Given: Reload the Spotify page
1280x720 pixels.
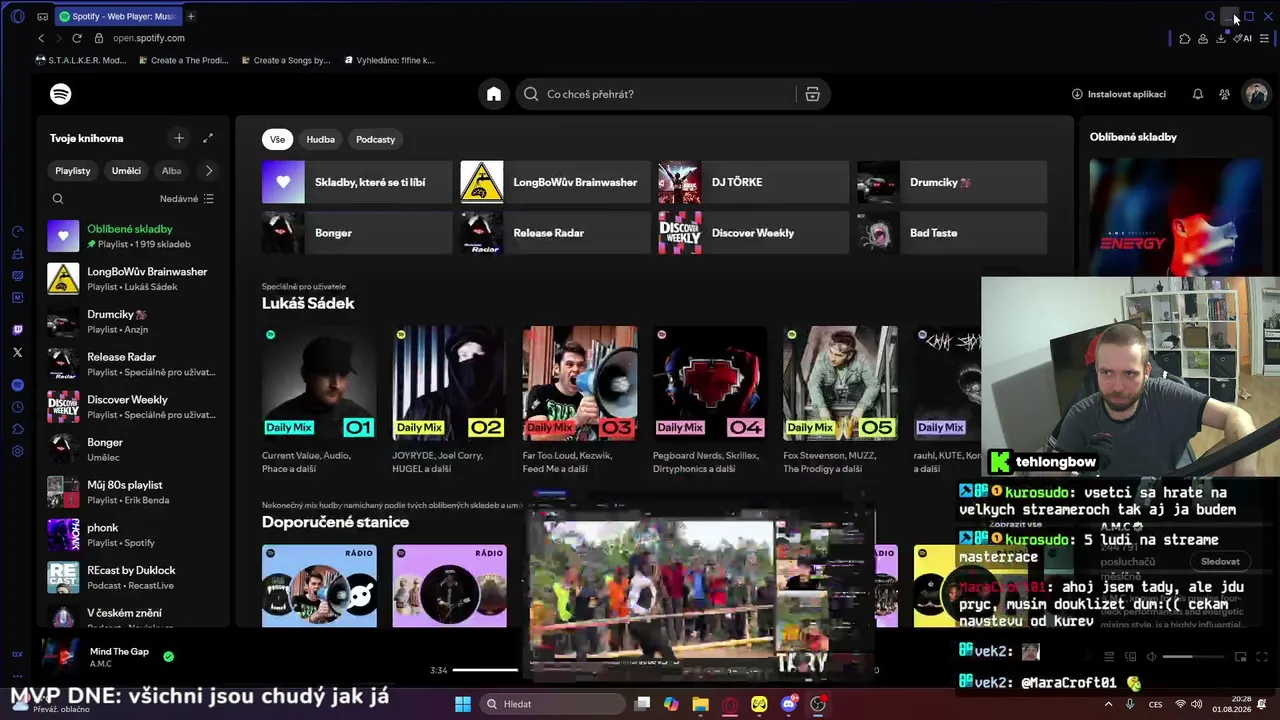Looking at the screenshot, I should 77,38.
